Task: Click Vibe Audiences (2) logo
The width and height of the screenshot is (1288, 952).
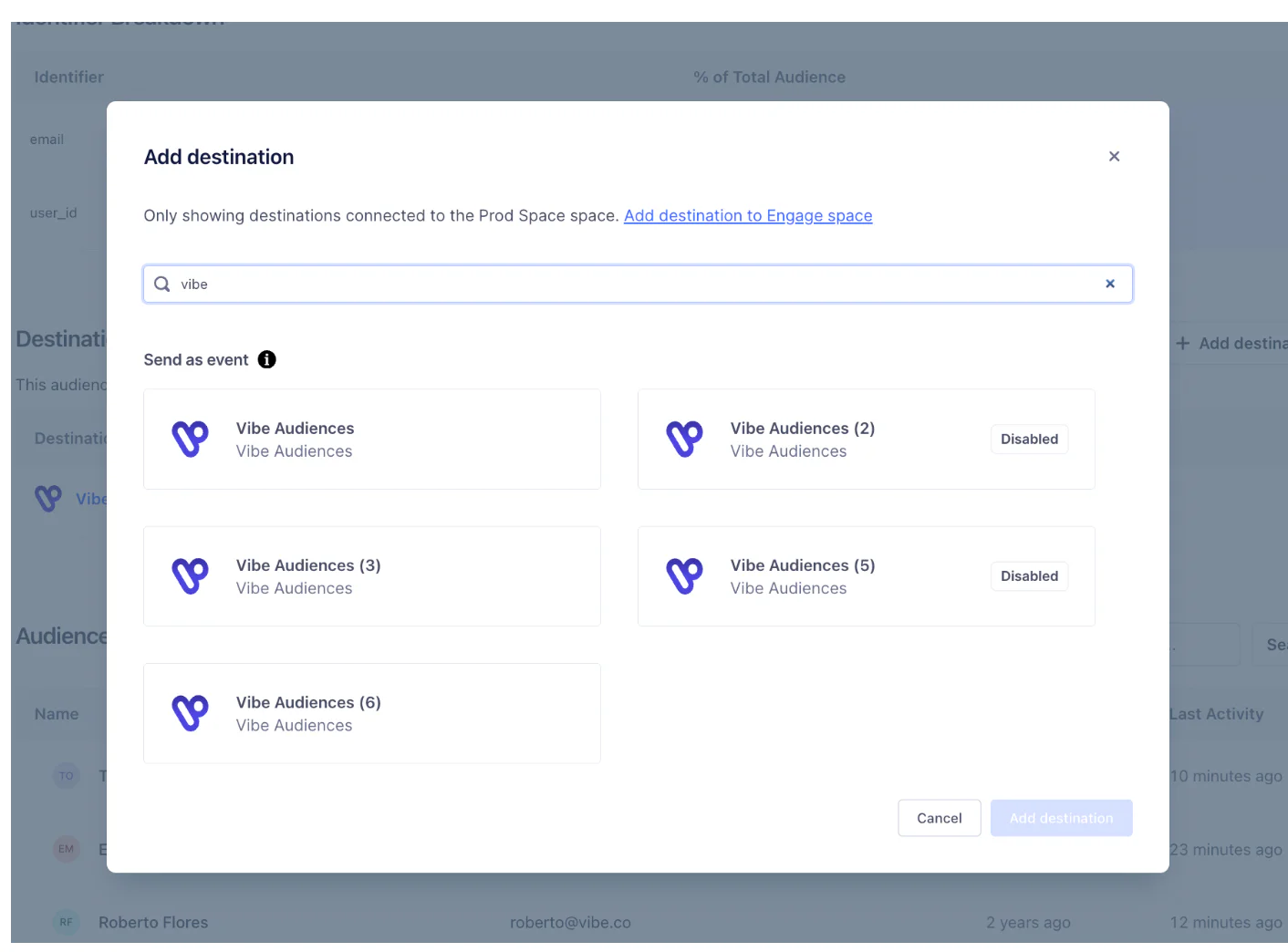Action: coord(685,440)
